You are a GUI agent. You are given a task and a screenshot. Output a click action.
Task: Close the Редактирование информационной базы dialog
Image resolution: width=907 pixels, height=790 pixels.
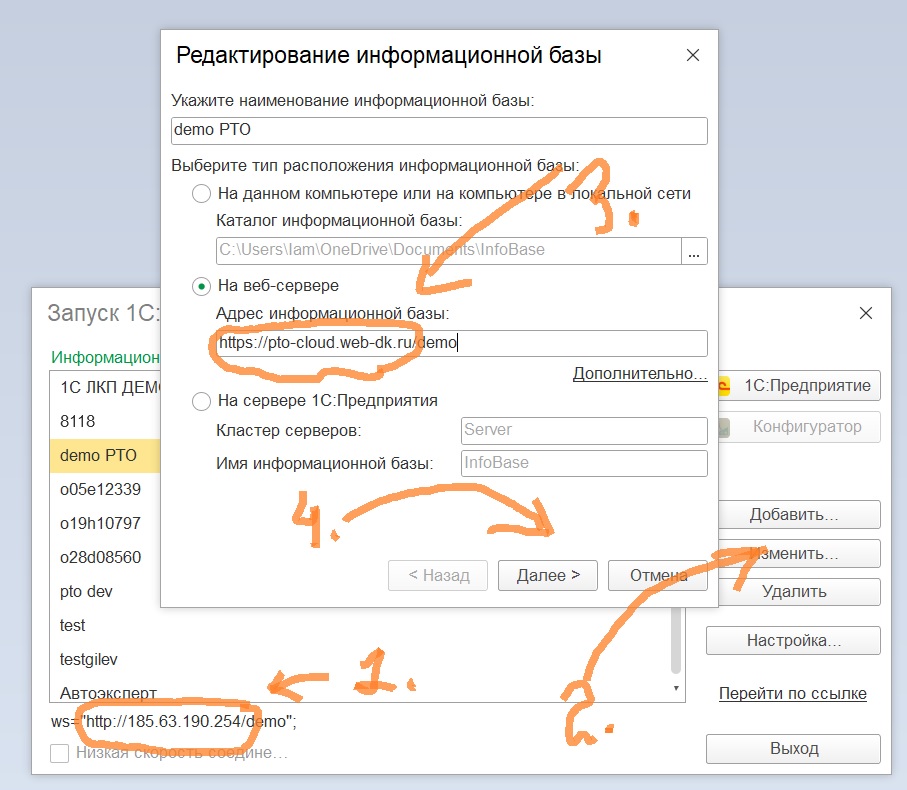[692, 56]
